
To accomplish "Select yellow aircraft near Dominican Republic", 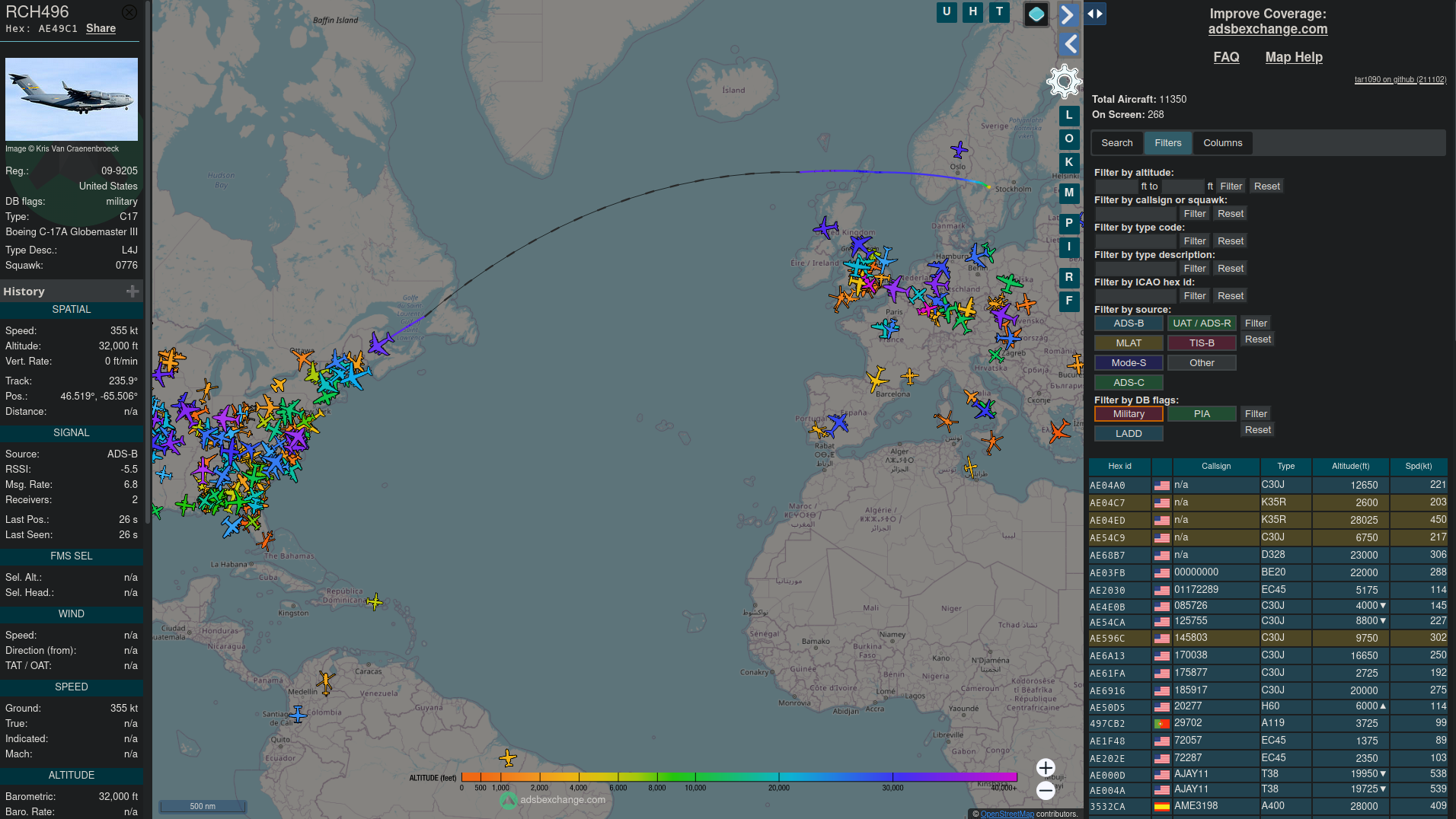I will click(374, 602).
